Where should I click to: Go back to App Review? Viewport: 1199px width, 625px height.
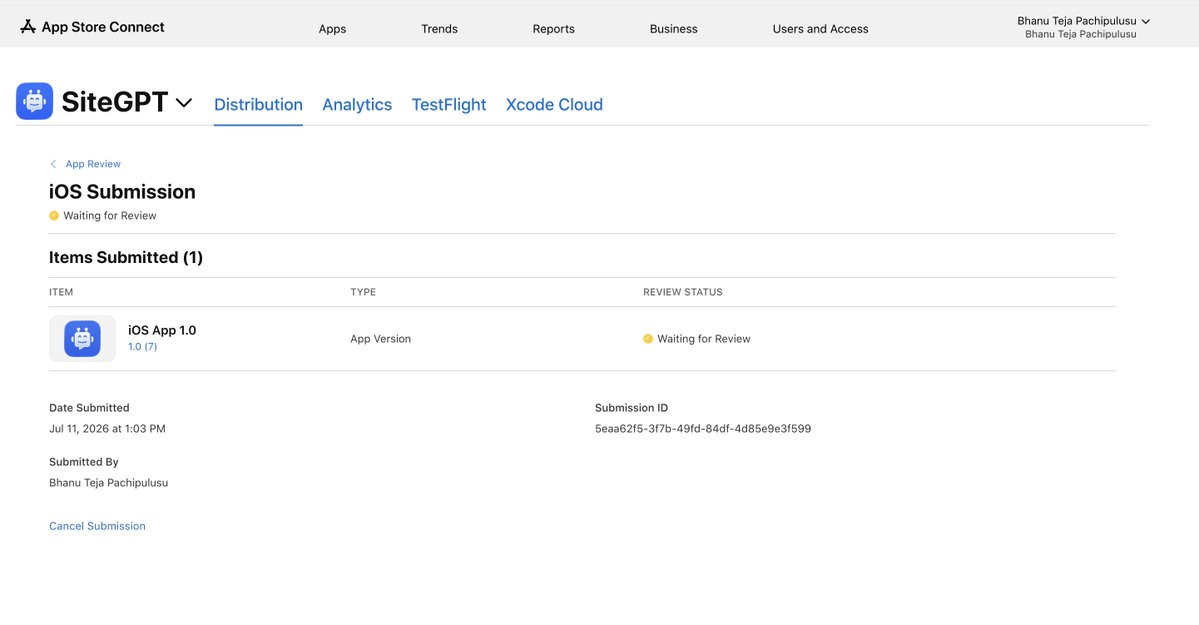click(93, 164)
